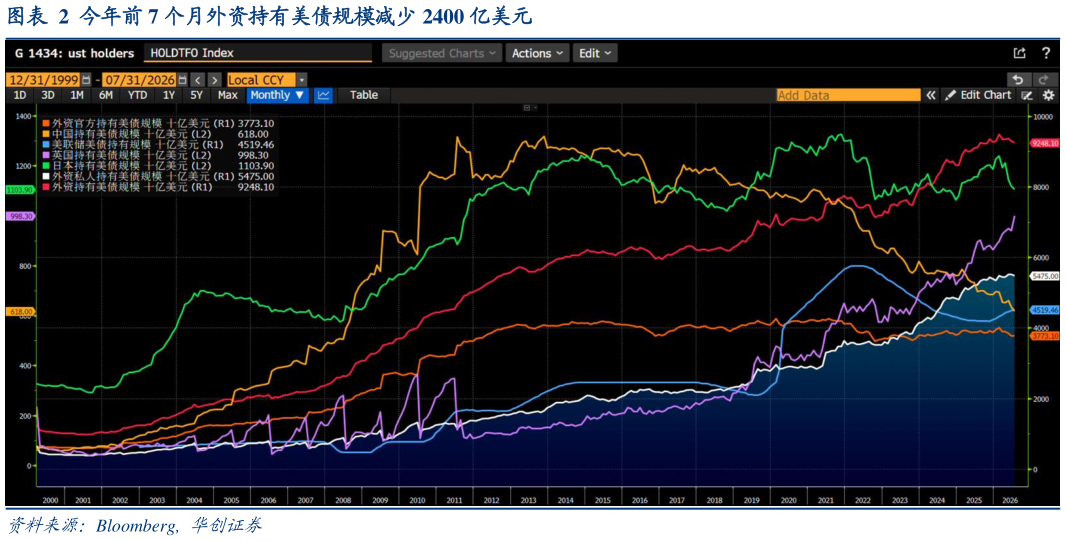Viewport: 1066px width, 541px height.
Task: Open the Actions dropdown menu
Action: [536, 53]
